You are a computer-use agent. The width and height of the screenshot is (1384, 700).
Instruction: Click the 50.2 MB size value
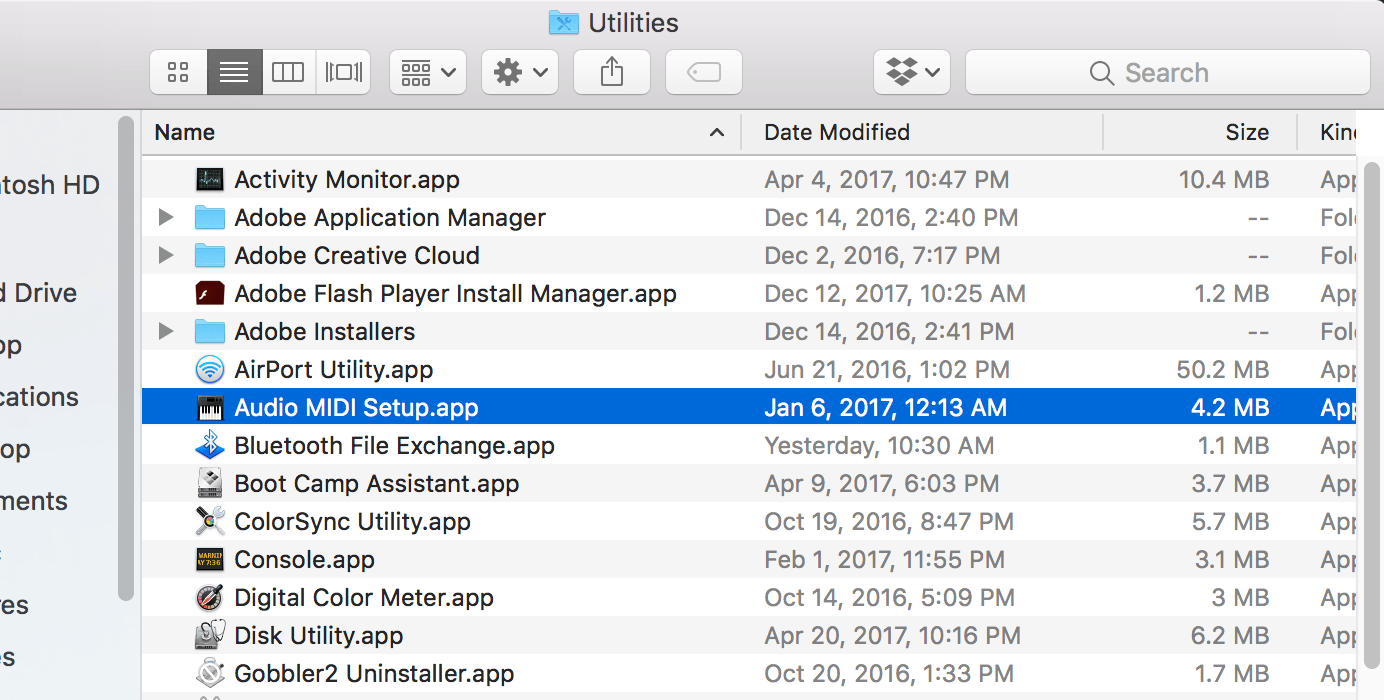(x=1223, y=370)
